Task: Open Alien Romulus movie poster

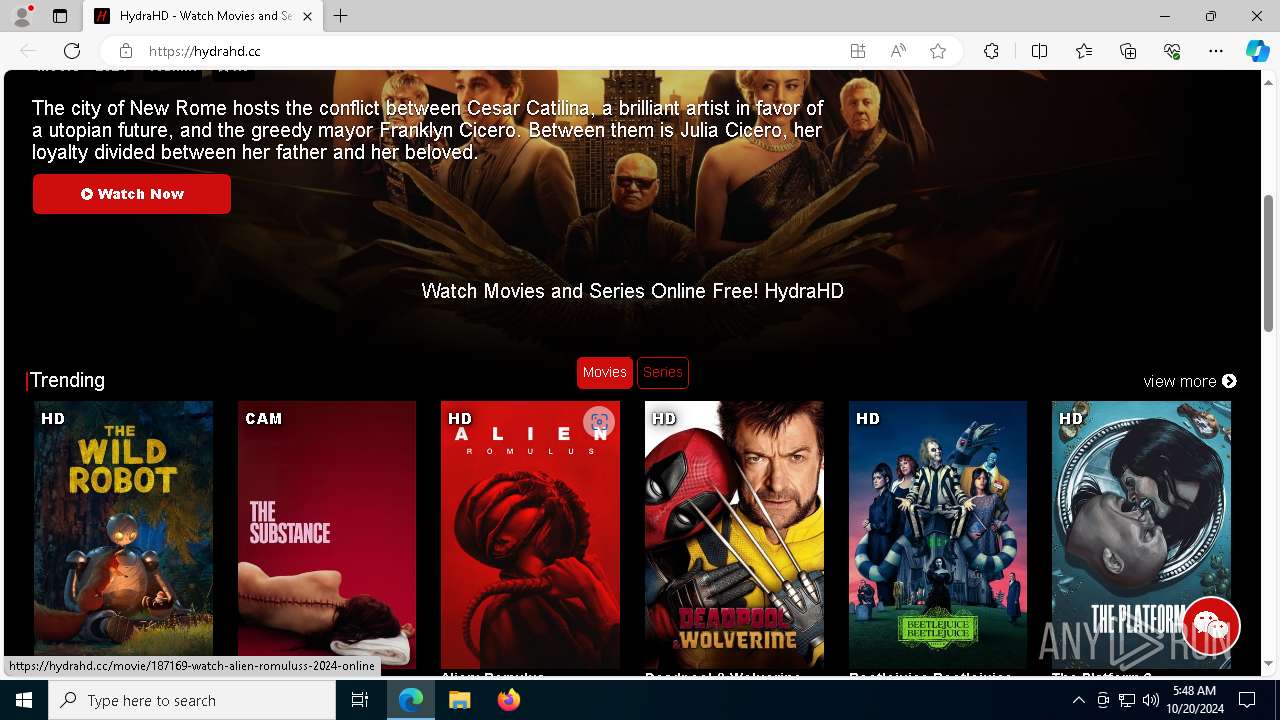Action: pos(530,534)
